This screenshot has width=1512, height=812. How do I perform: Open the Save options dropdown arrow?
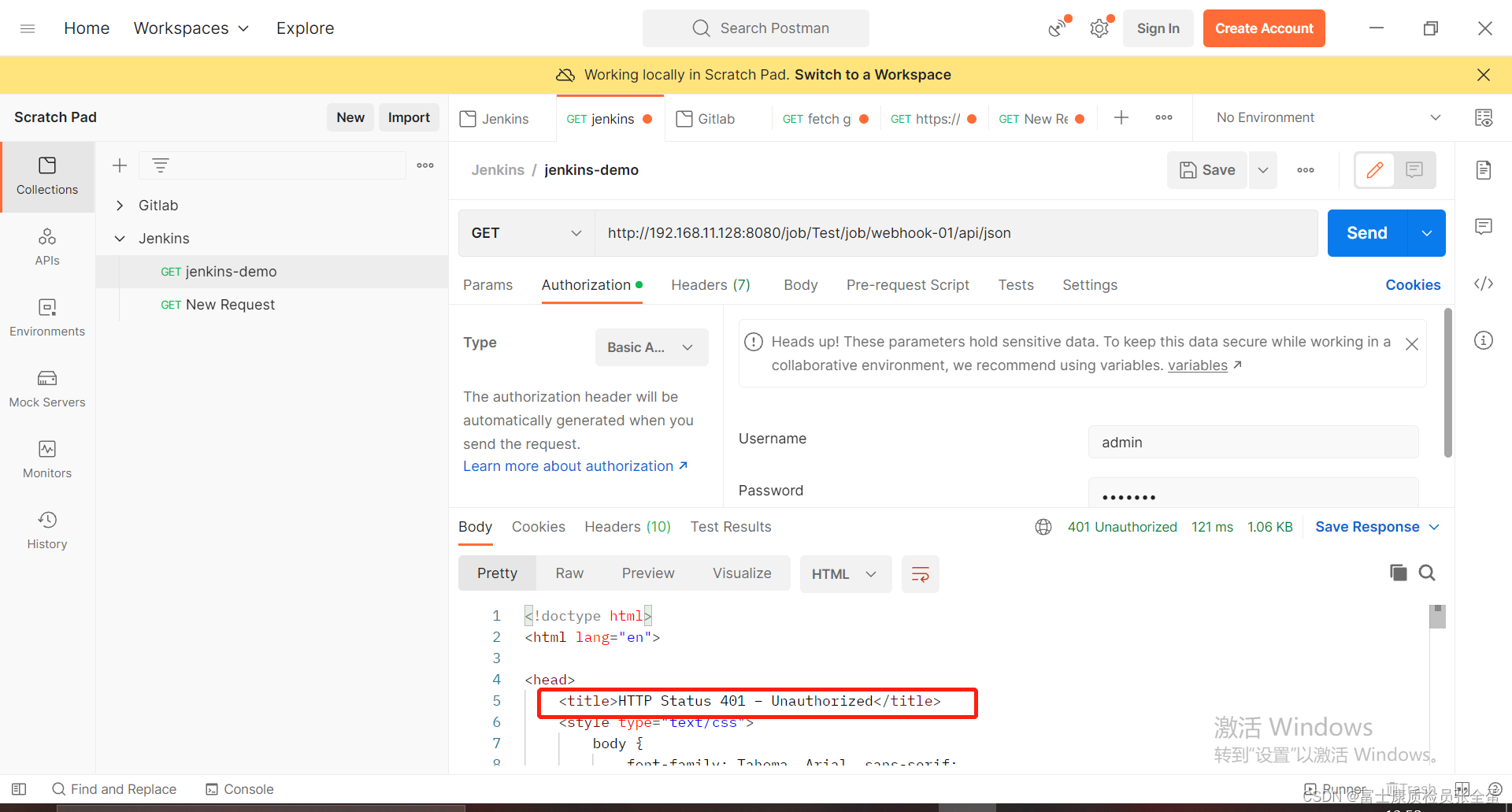pos(1263,170)
